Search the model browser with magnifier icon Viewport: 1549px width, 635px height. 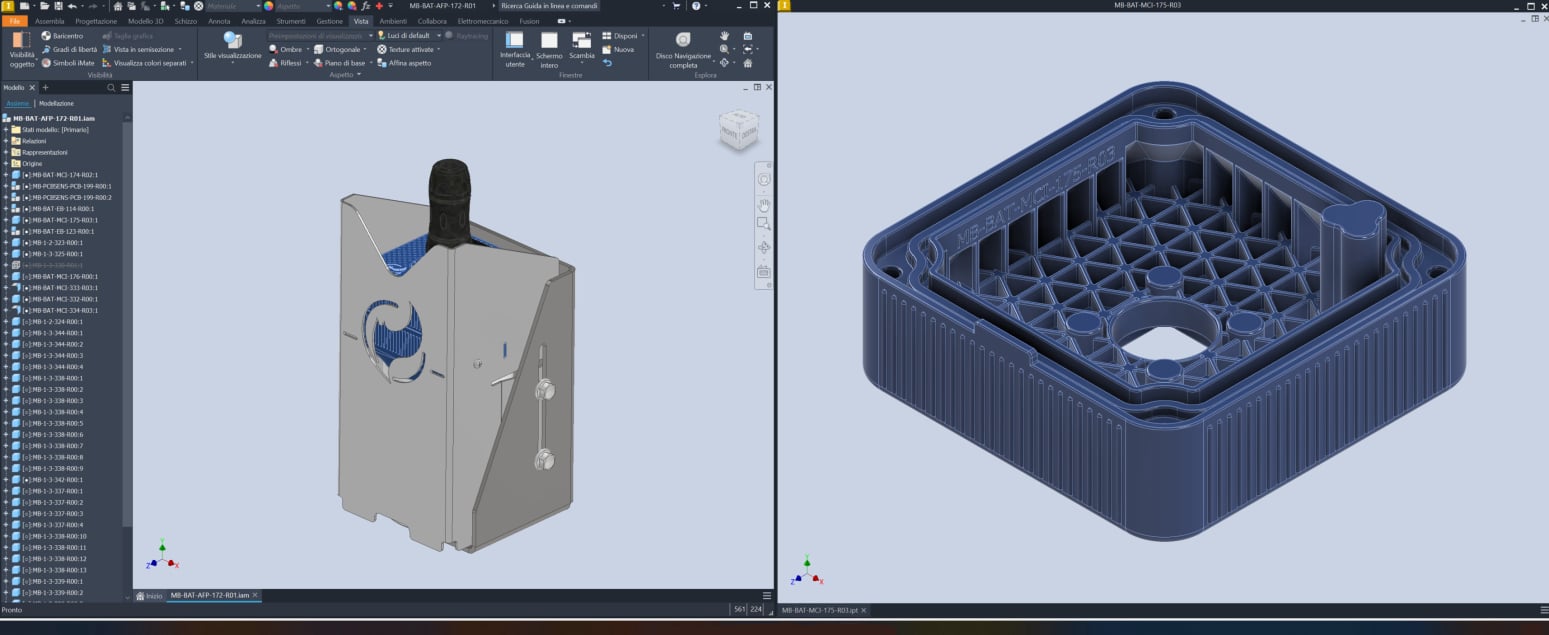pyautogui.click(x=111, y=88)
